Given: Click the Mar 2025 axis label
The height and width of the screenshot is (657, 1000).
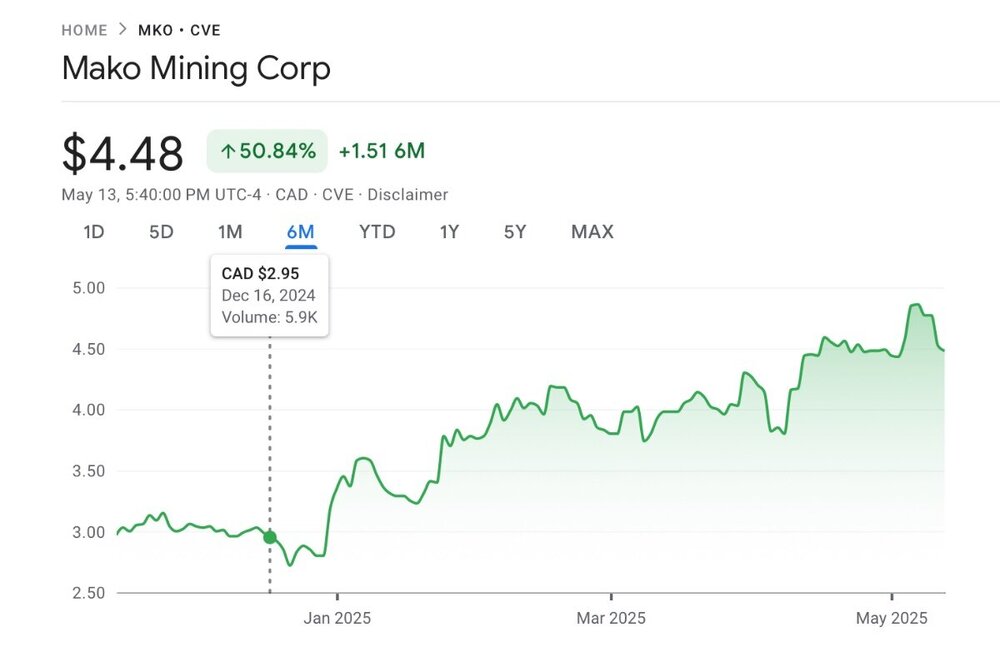Looking at the screenshot, I should coord(611,618).
